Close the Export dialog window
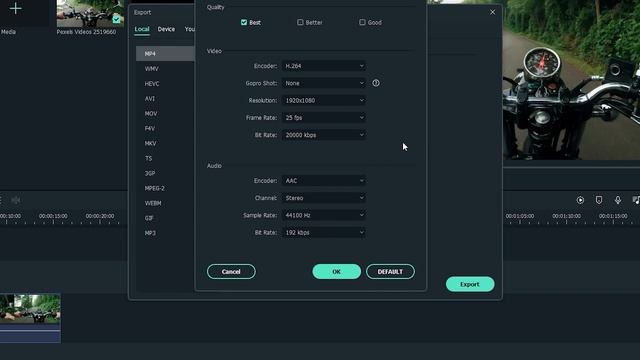 click(493, 12)
